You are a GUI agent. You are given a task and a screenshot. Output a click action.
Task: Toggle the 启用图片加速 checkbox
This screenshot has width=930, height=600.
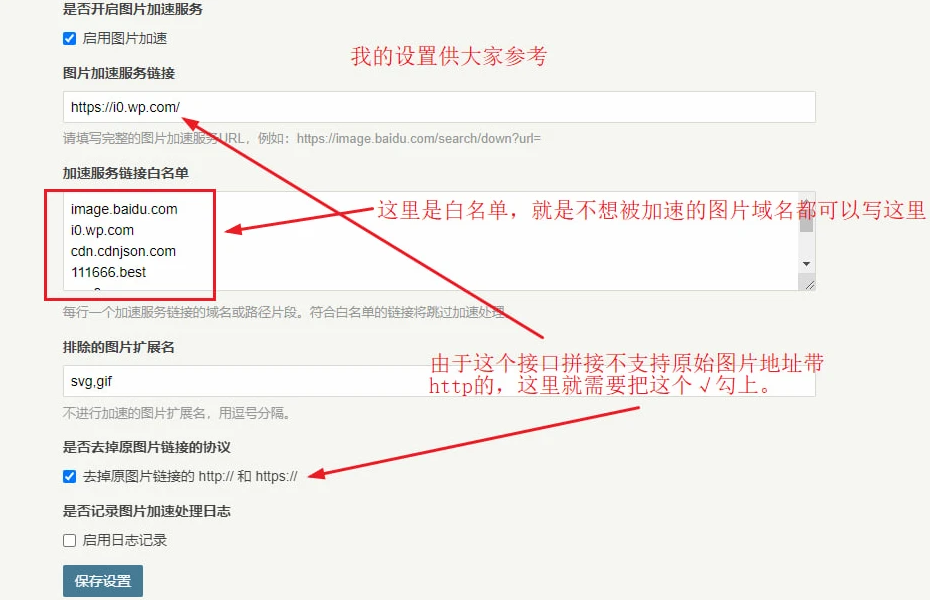(69, 39)
